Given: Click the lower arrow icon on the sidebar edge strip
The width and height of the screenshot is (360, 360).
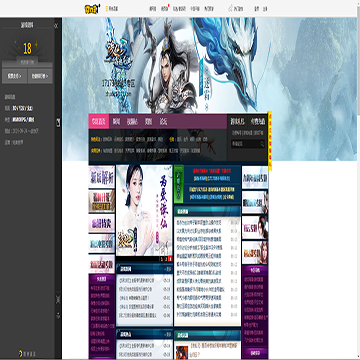Looking at the screenshot, I should click(58, 314).
